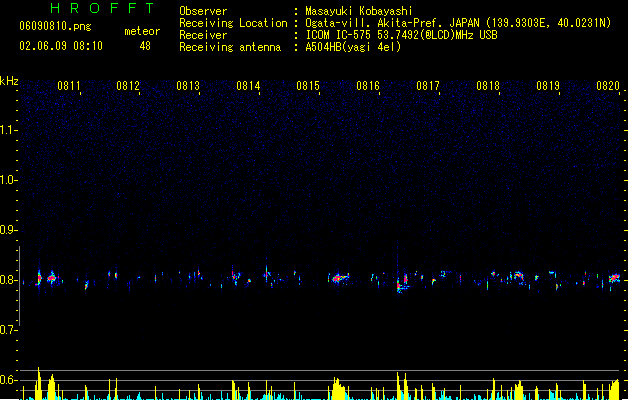The image size is (629, 400).
Task: Click the 0818 time marker
Action: point(488,86)
